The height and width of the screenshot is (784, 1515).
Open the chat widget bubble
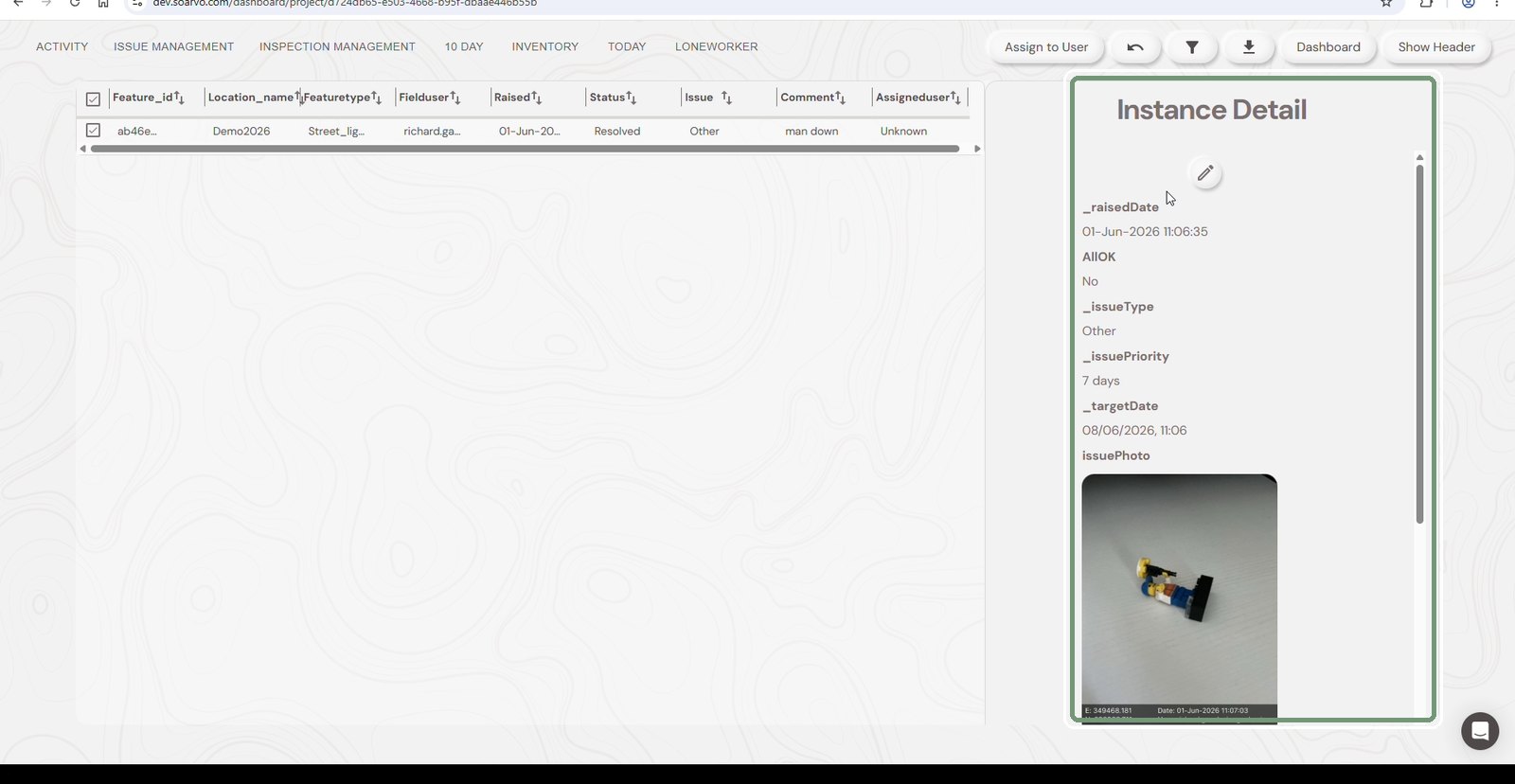[x=1480, y=731]
